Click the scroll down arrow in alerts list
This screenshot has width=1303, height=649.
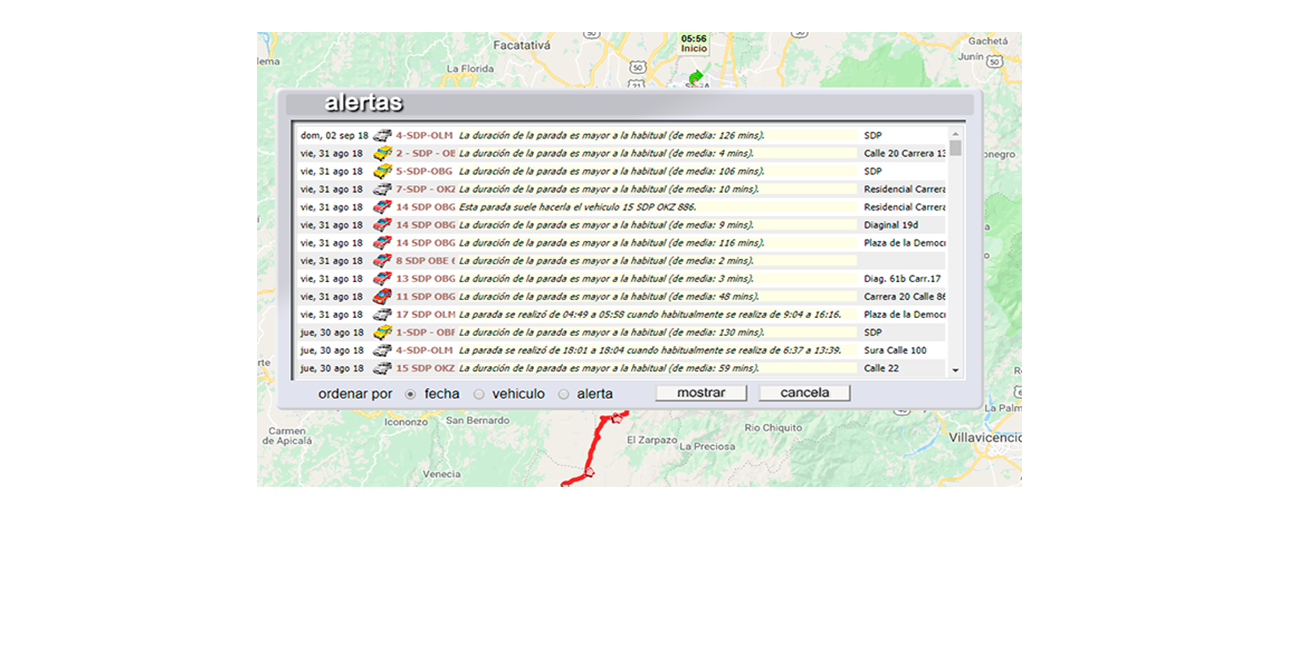pos(956,371)
